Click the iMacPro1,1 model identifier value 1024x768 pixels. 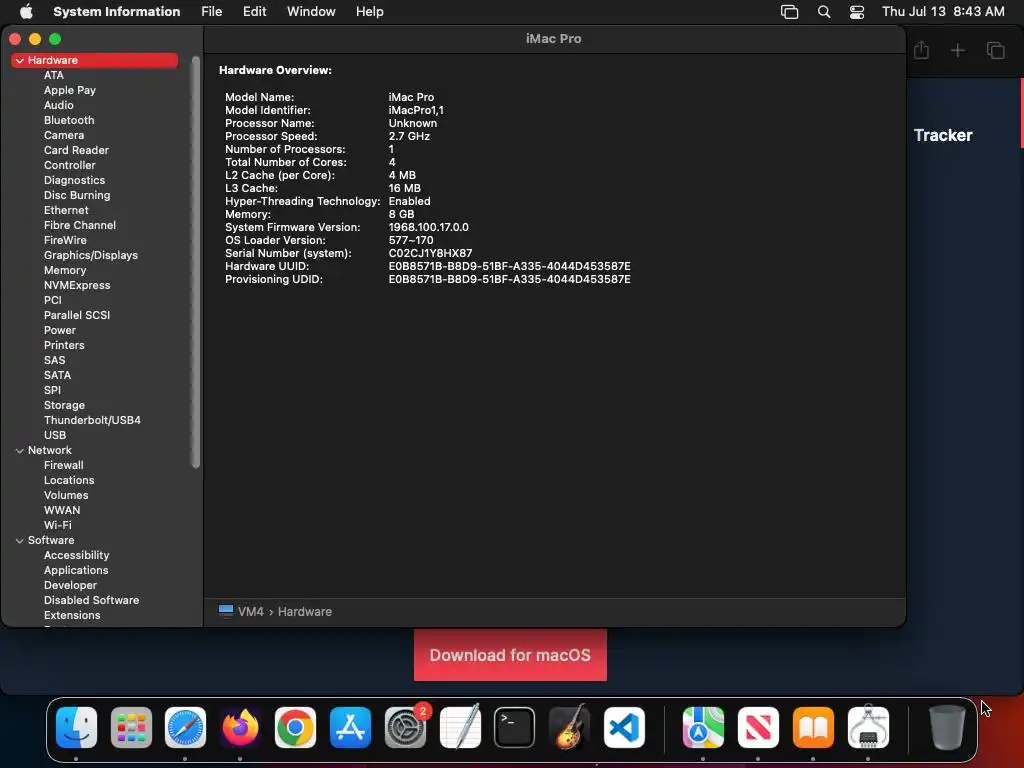click(416, 110)
